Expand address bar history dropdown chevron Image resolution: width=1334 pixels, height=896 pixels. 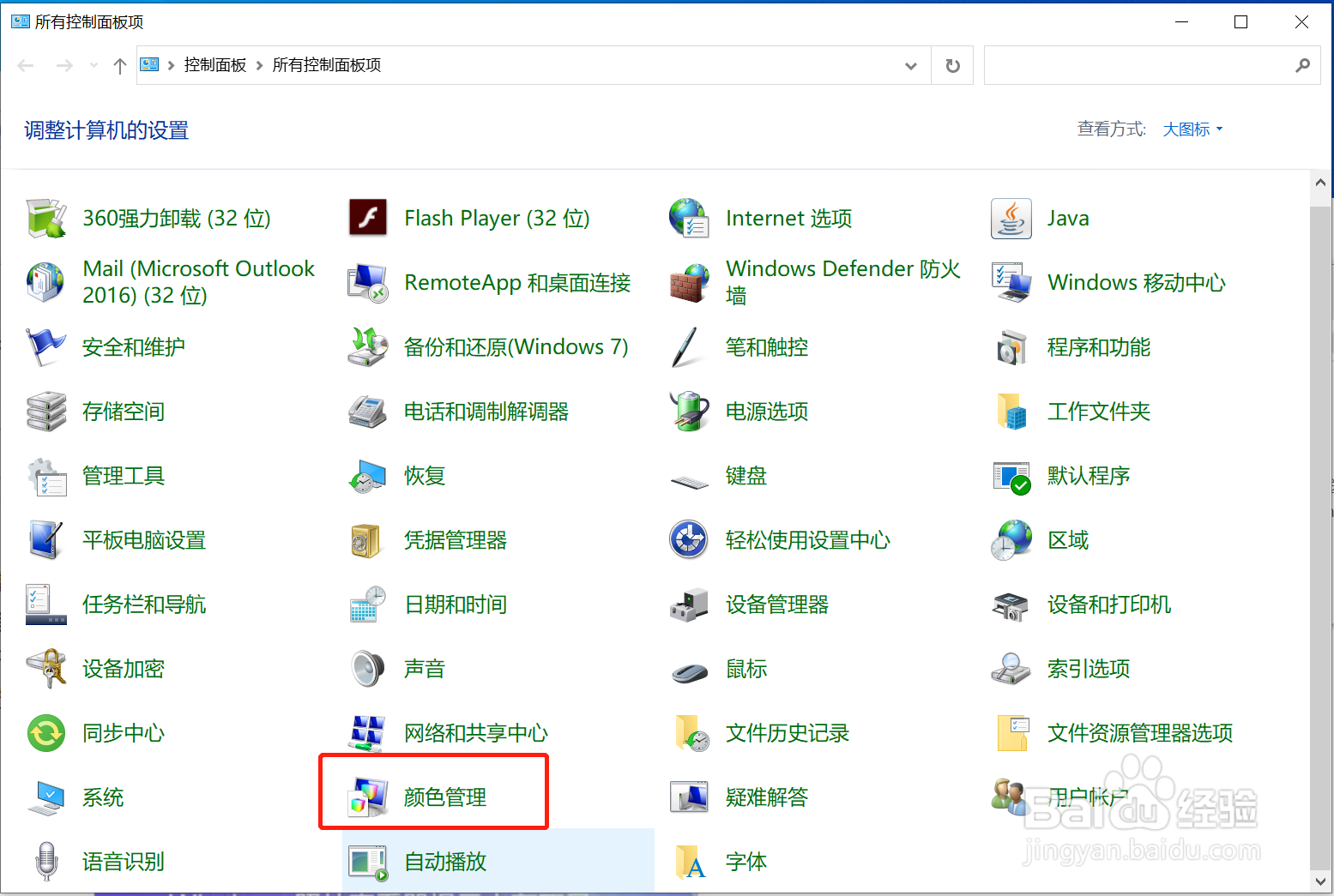pyautogui.click(x=911, y=66)
